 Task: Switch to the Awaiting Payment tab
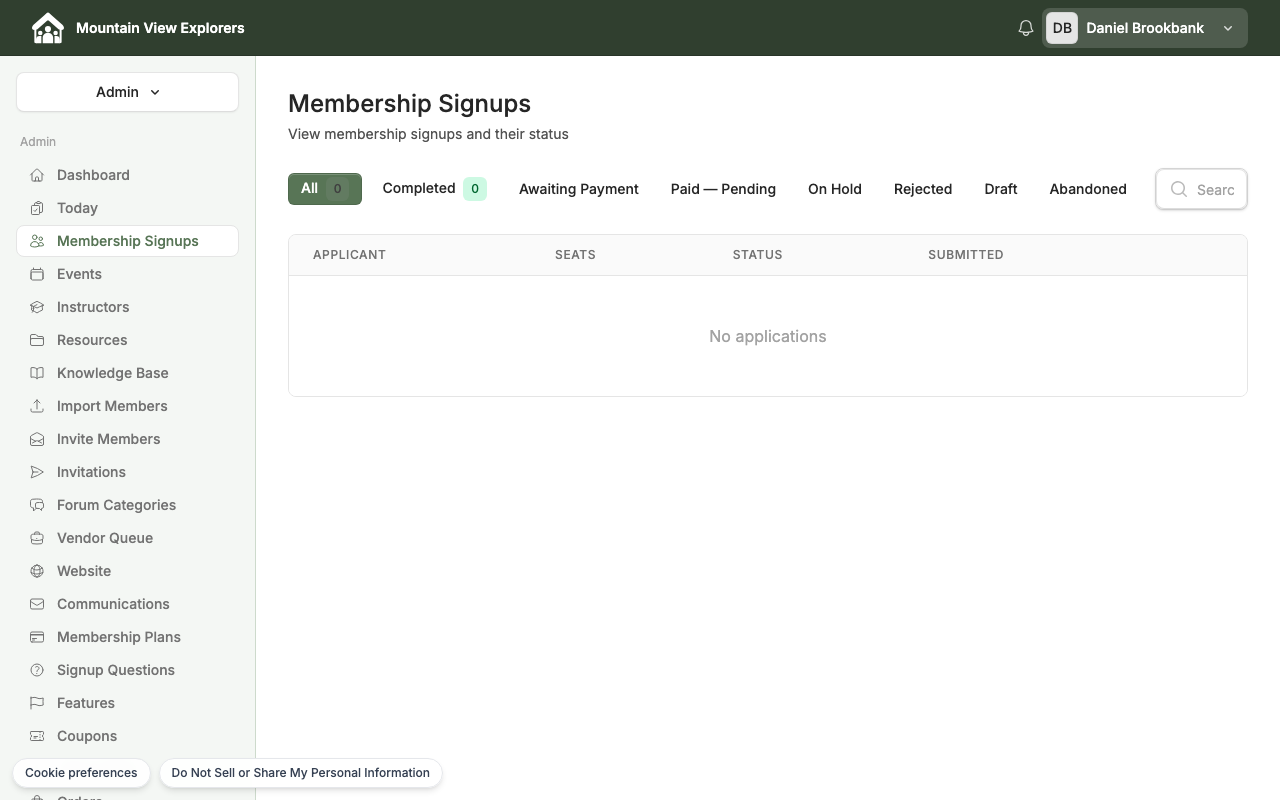pos(578,189)
